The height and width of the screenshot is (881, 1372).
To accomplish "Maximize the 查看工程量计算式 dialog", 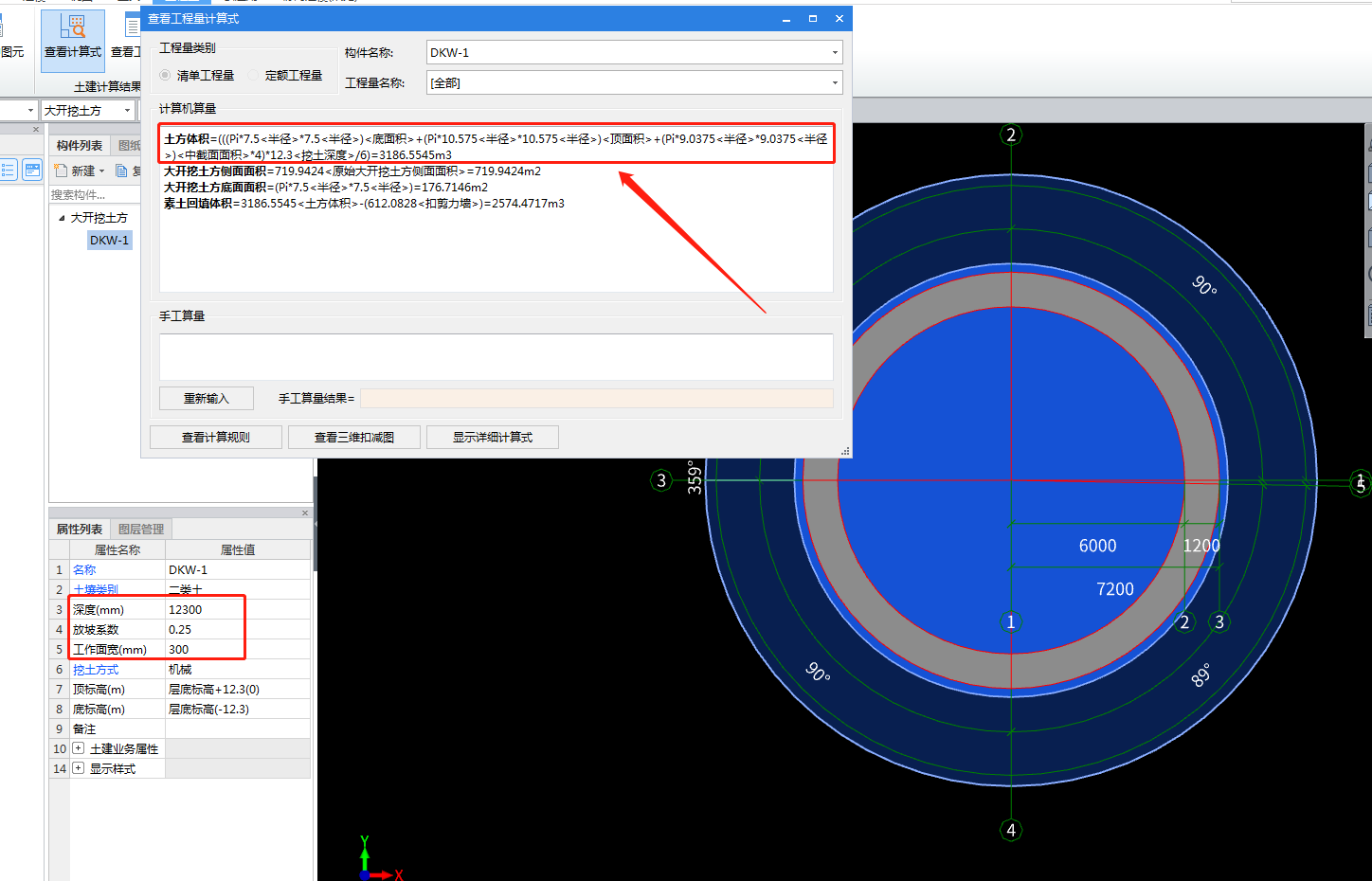I will [x=812, y=19].
